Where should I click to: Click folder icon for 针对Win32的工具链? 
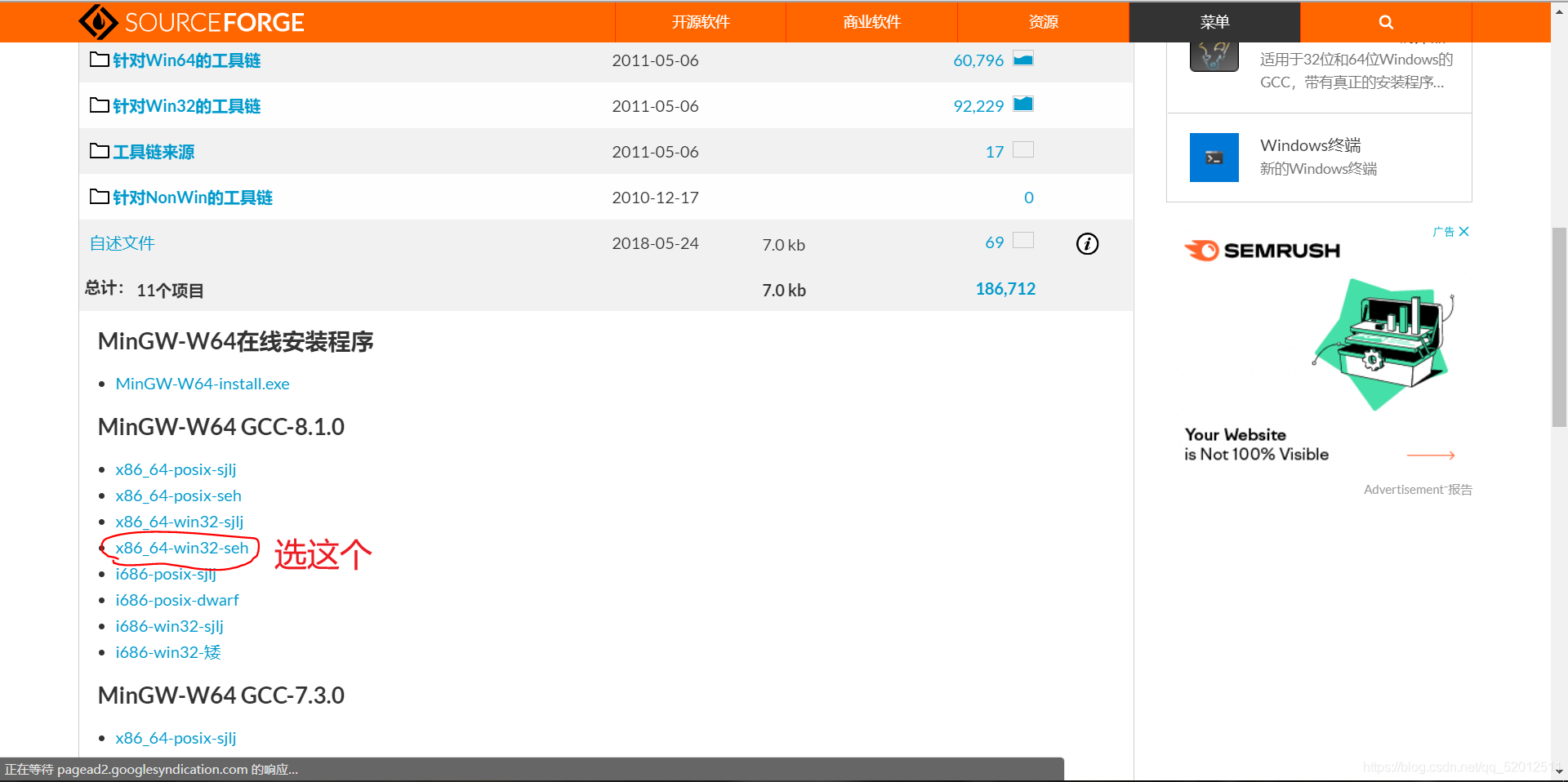[x=100, y=105]
